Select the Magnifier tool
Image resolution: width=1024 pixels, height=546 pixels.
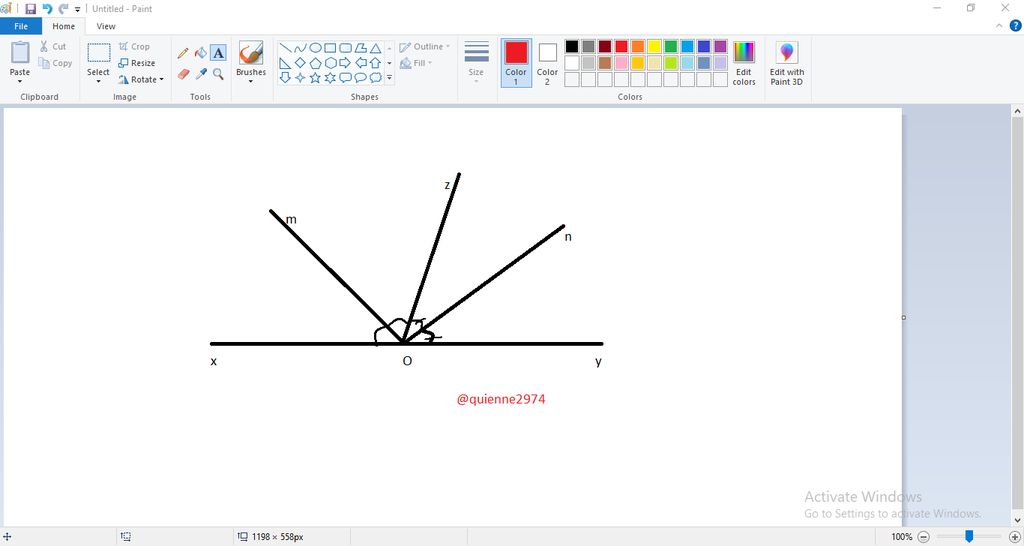coord(218,74)
